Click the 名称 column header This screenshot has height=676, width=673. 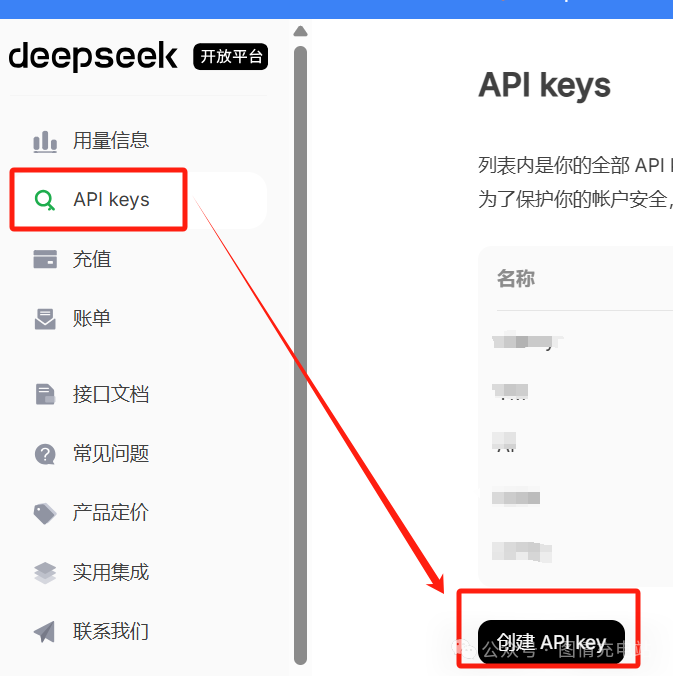tap(516, 279)
